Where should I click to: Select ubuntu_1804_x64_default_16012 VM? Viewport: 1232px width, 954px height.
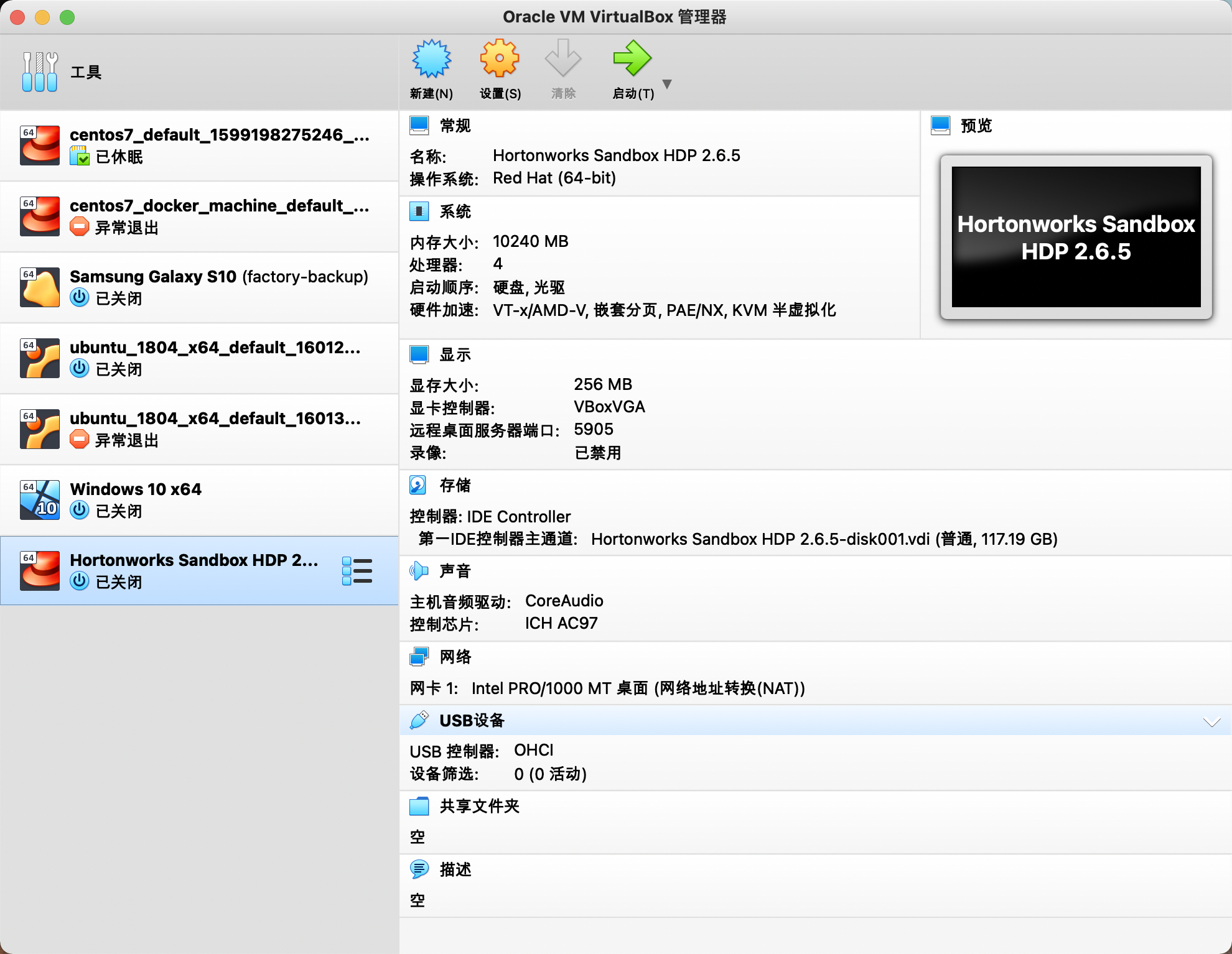[199, 359]
